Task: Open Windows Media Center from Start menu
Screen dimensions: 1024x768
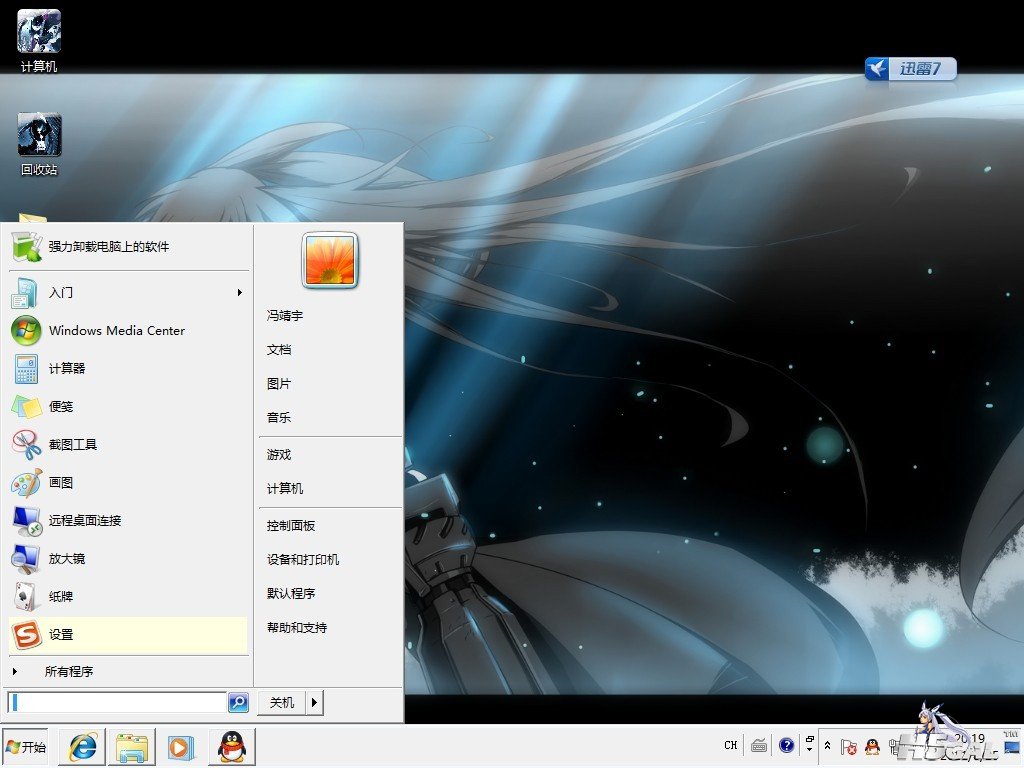Action: pos(116,331)
